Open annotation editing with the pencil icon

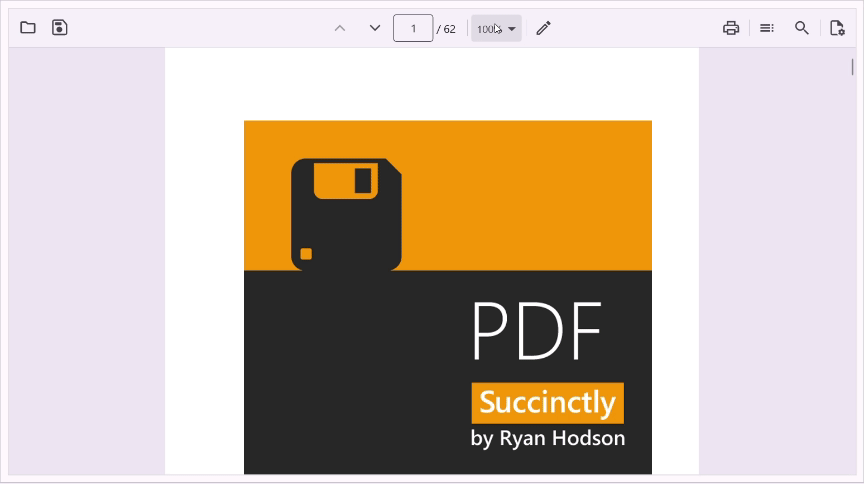[543, 28]
